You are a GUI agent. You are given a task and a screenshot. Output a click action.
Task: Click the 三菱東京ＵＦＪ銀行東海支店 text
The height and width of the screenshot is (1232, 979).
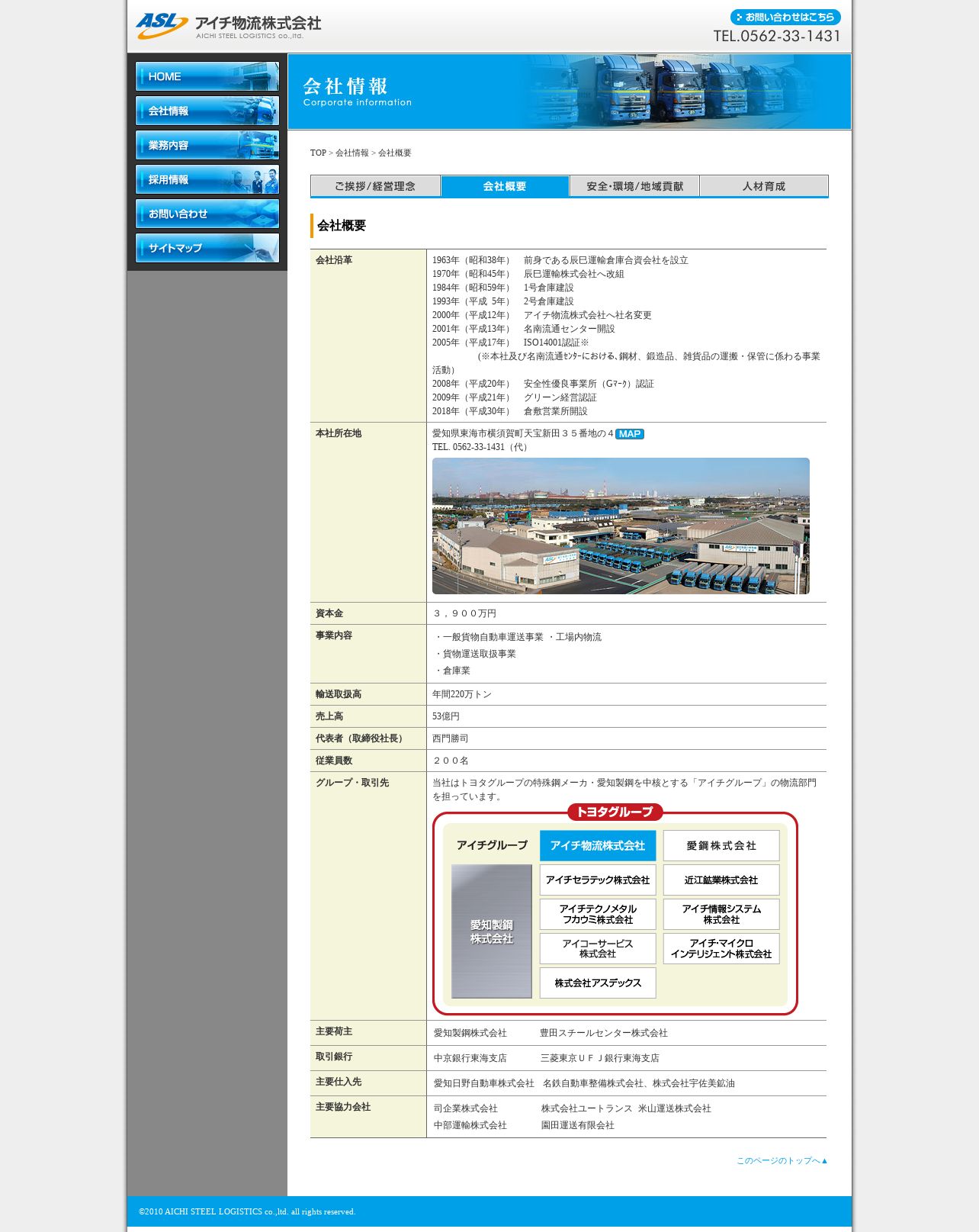click(600, 1058)
